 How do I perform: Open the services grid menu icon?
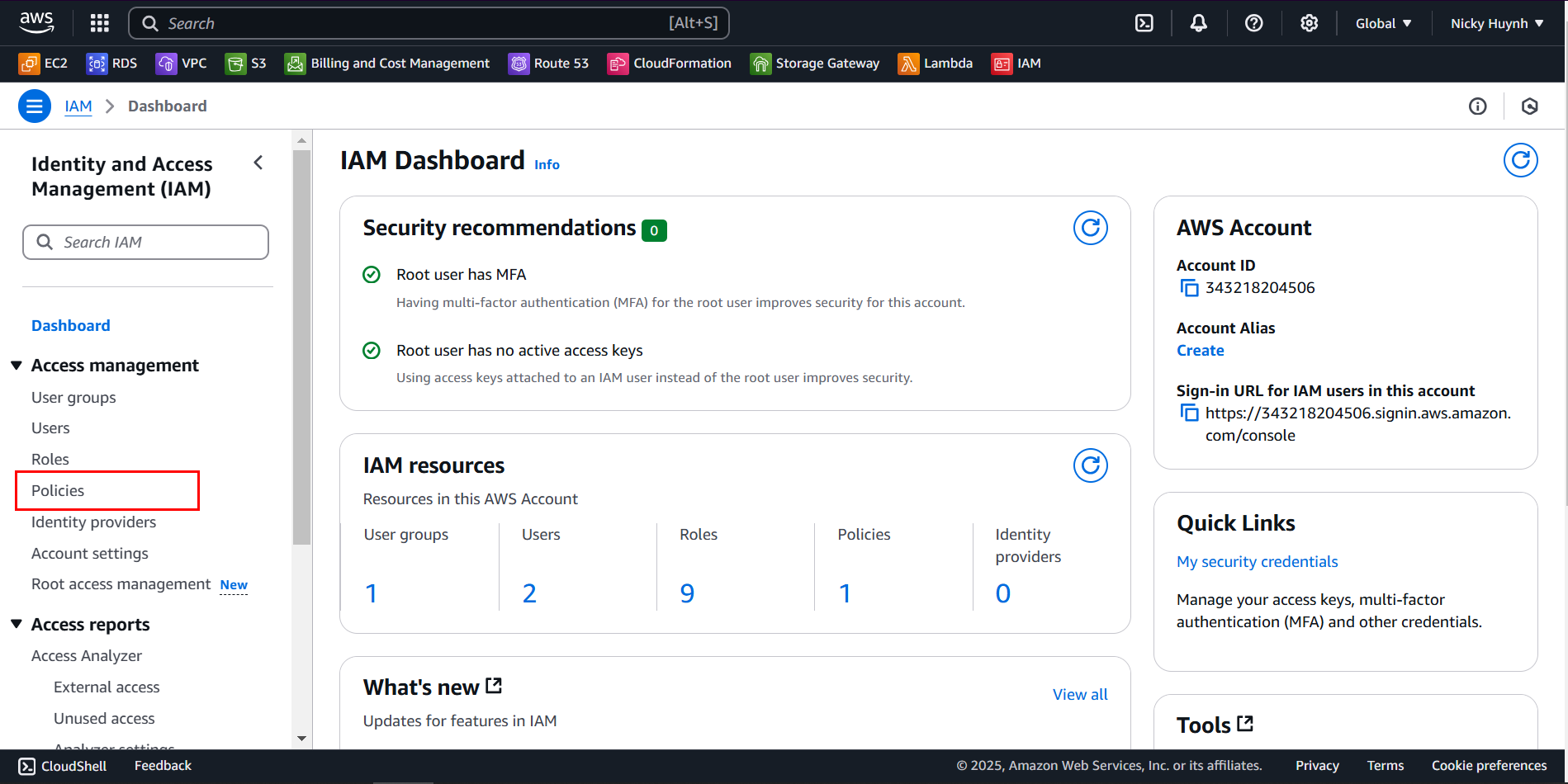100,23
